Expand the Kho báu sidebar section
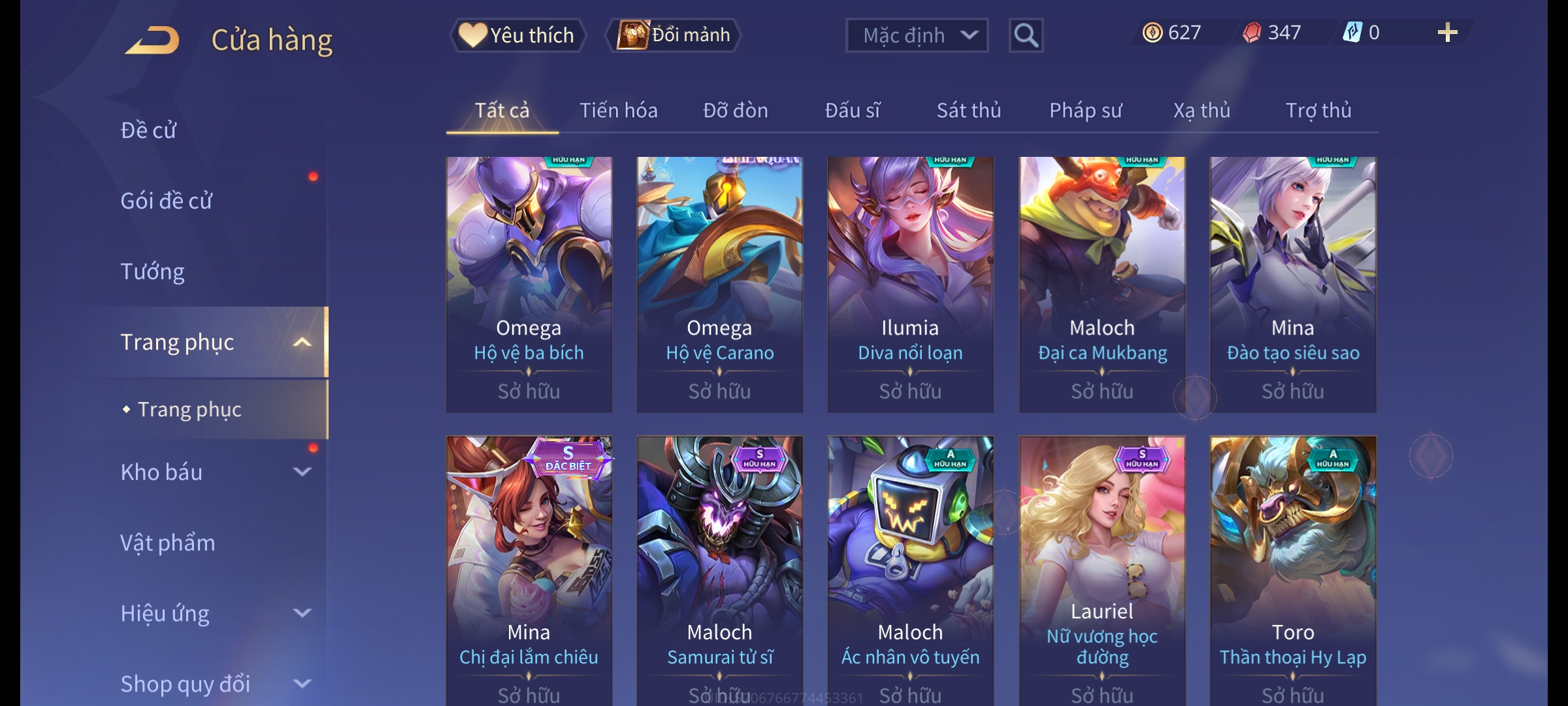Screen dimensions: 1568x706 [302, 472]
